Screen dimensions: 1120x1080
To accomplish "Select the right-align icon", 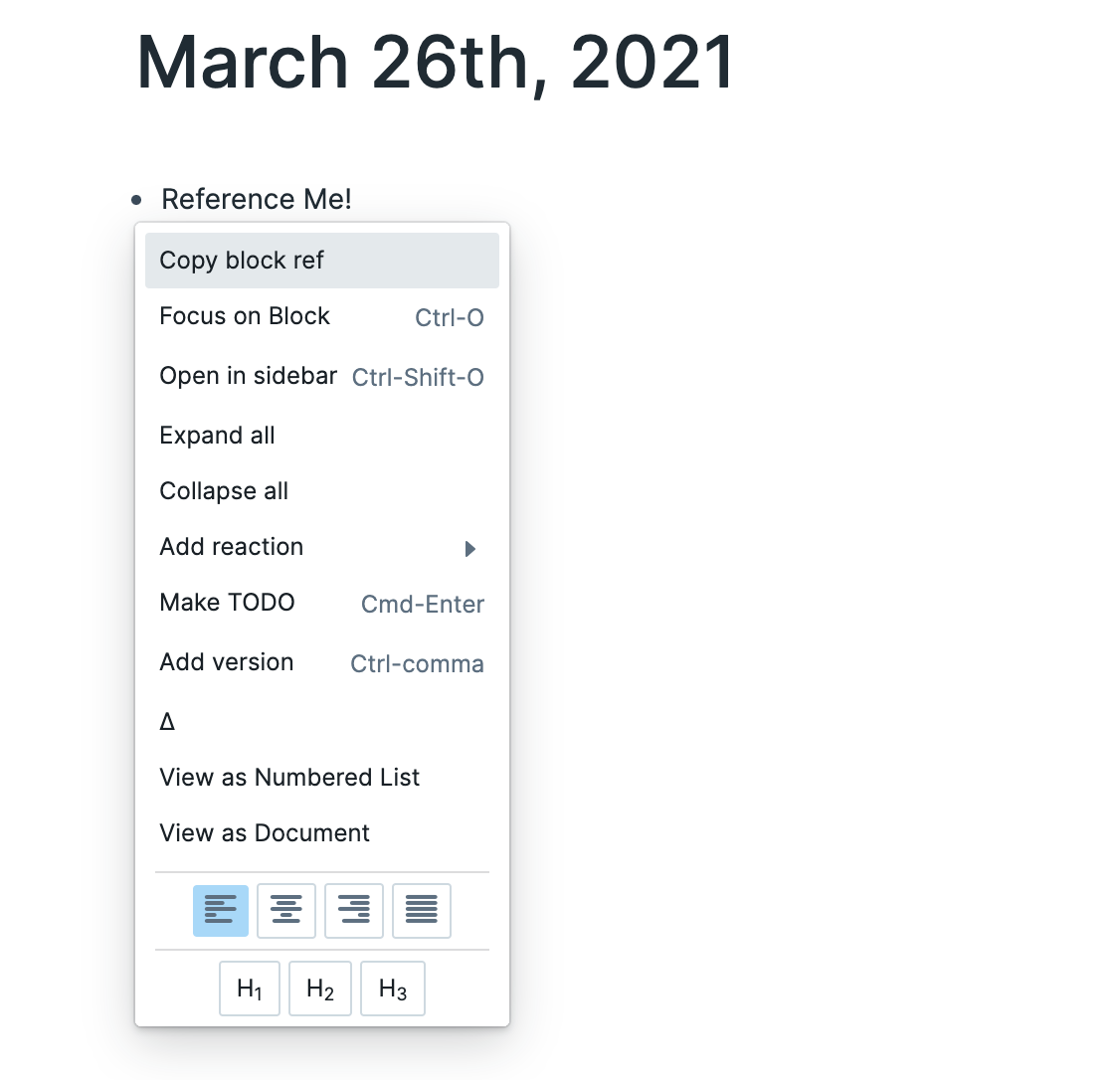I will point(354,910).
